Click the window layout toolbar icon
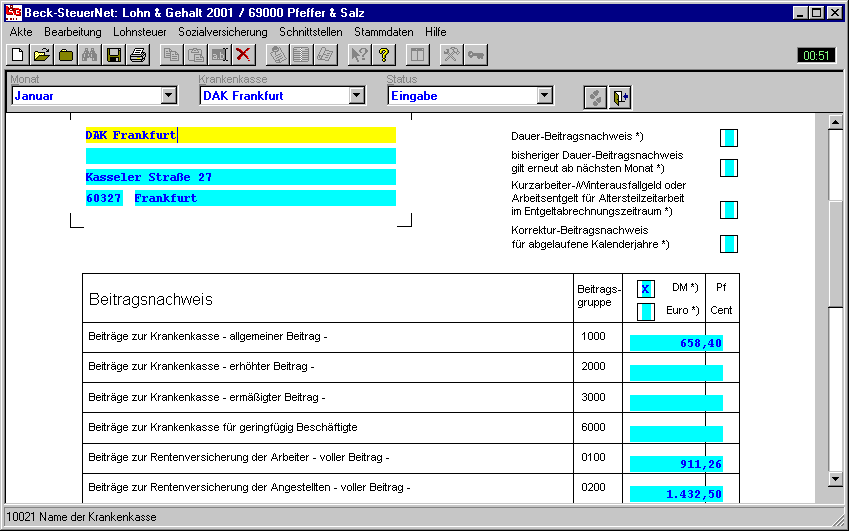The image size is (849, 531). coord(417,55)
